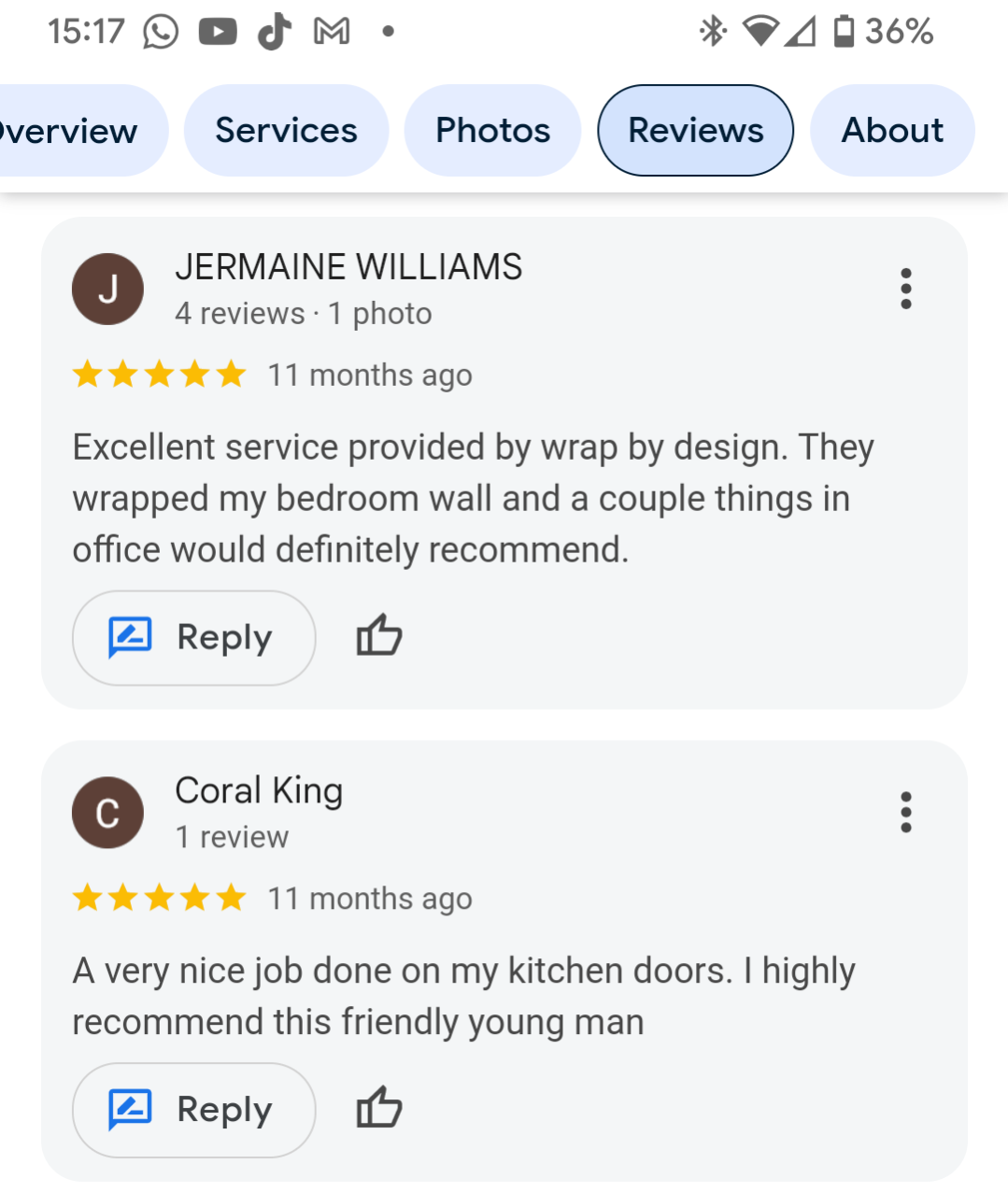Viewport: 1008px width, 1192px height.
Task: Tap the Bluetooth status icon
Action: [x=713, y=32]
